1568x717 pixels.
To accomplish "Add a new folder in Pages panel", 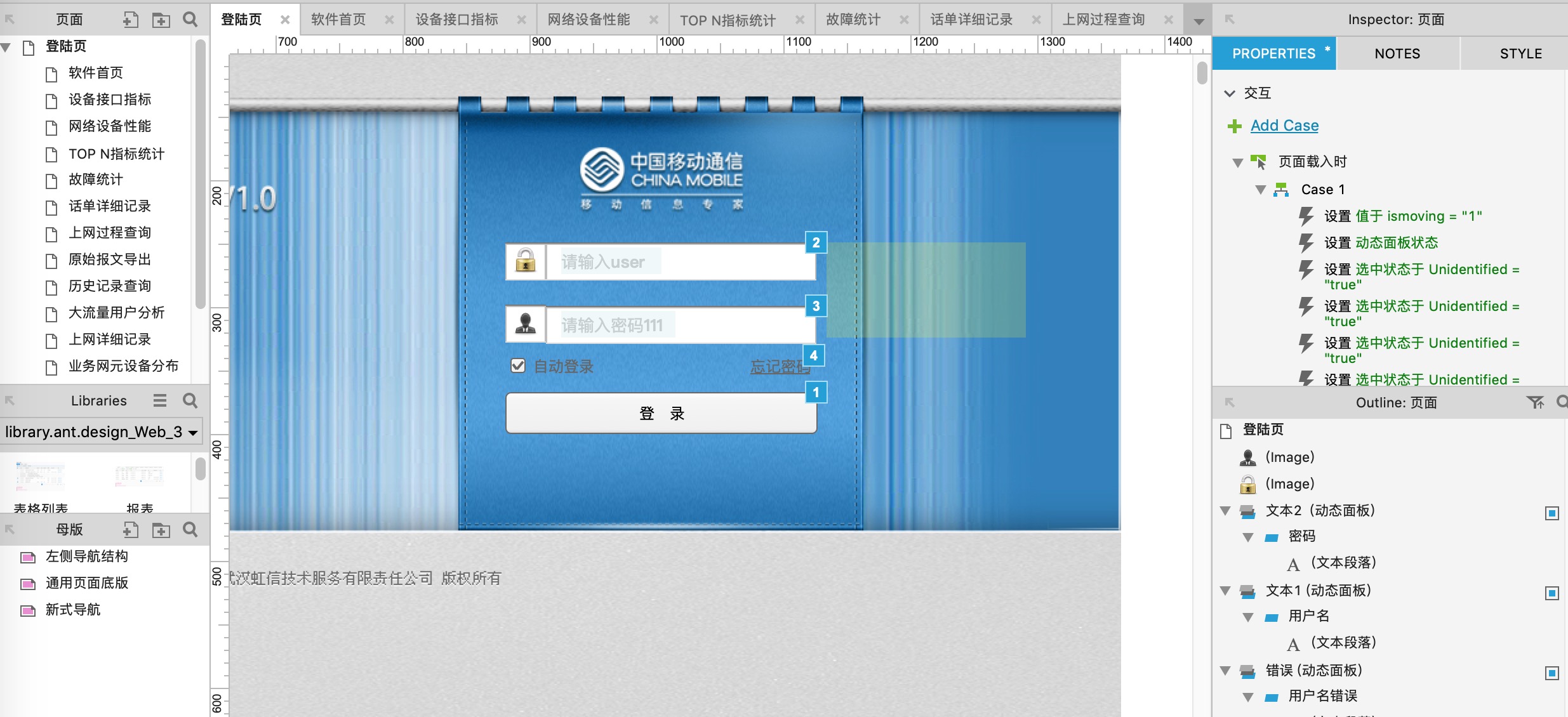I will pyautogui.click(x=161, y=20).
